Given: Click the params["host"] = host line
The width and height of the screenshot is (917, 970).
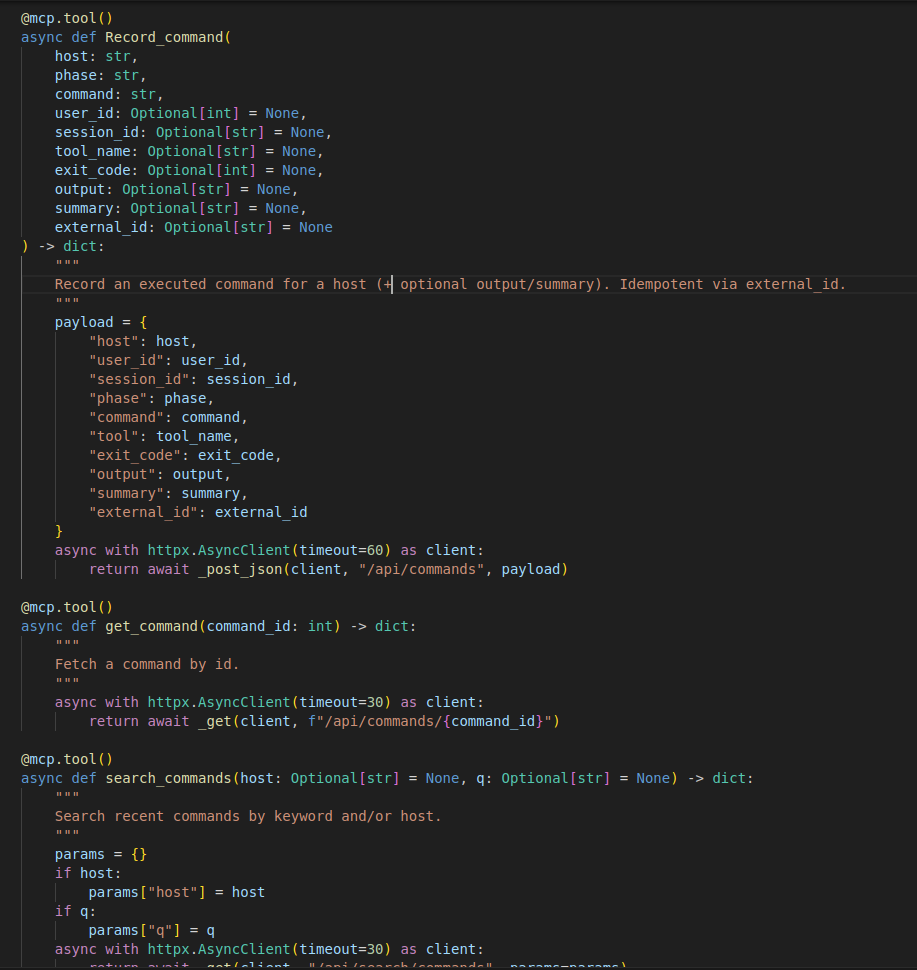Looking at the screenshot, I should tap(176, 893).
